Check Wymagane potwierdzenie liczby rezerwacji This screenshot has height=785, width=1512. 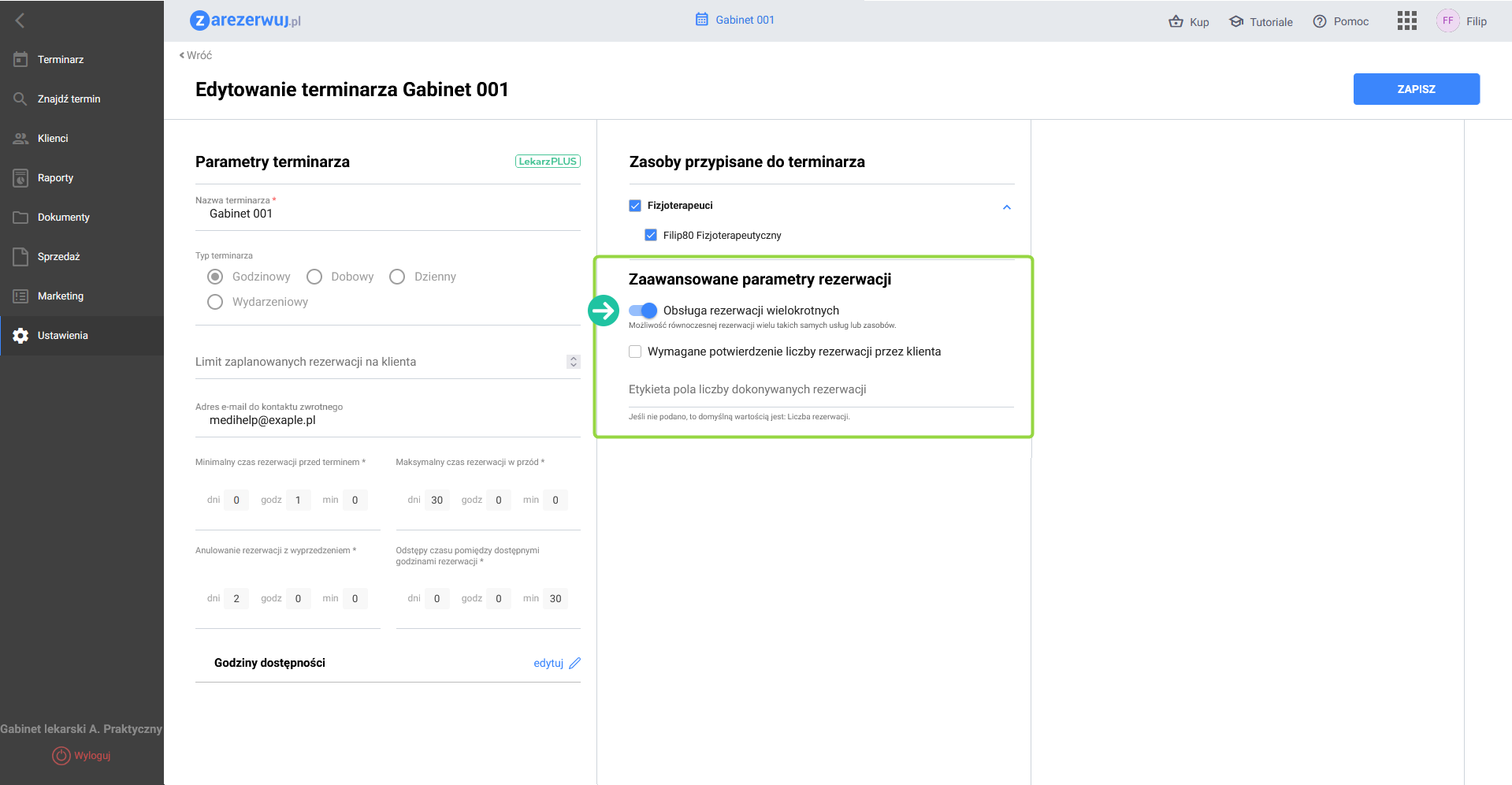point(635,352)
